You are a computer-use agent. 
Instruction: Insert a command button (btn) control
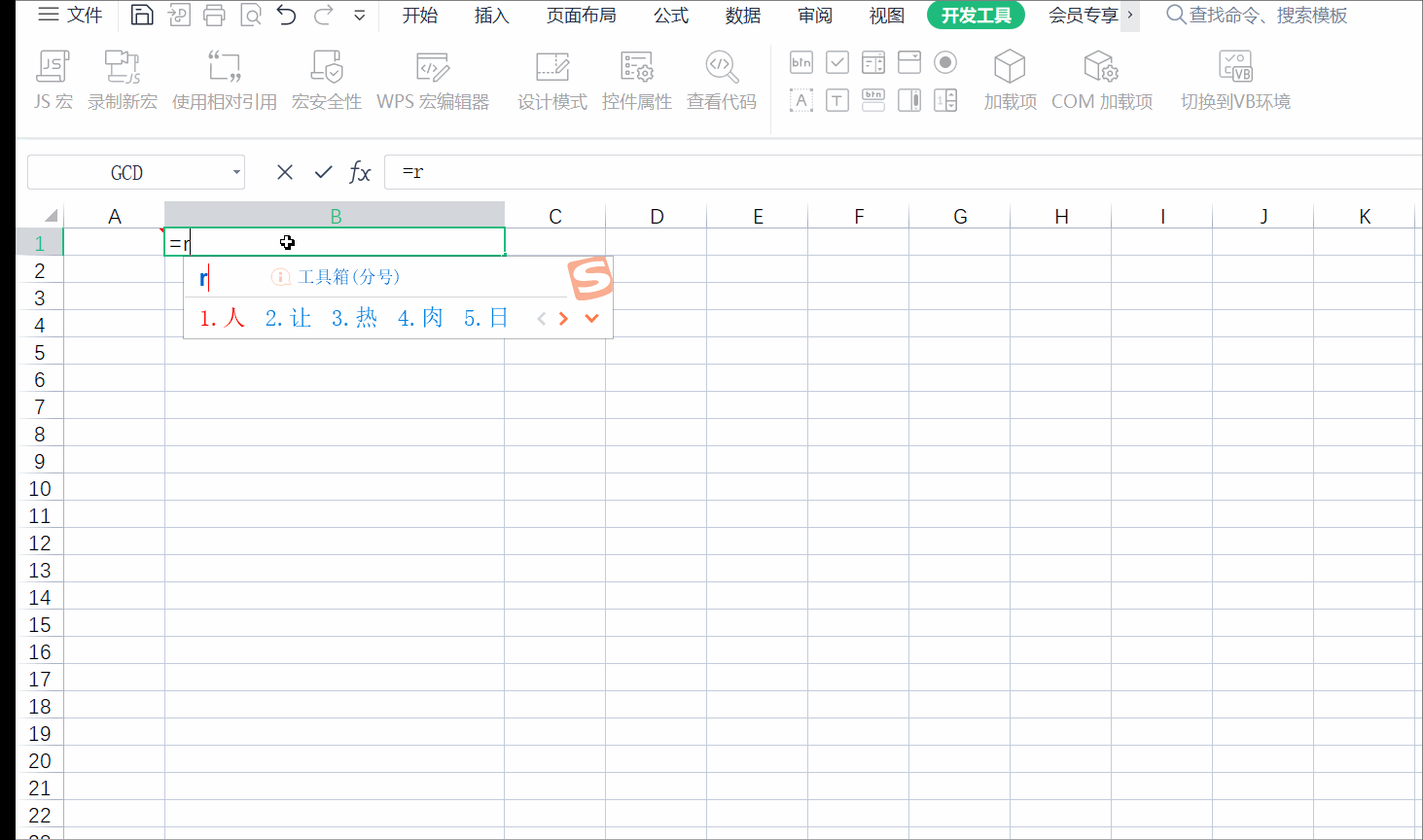[801, 63]
